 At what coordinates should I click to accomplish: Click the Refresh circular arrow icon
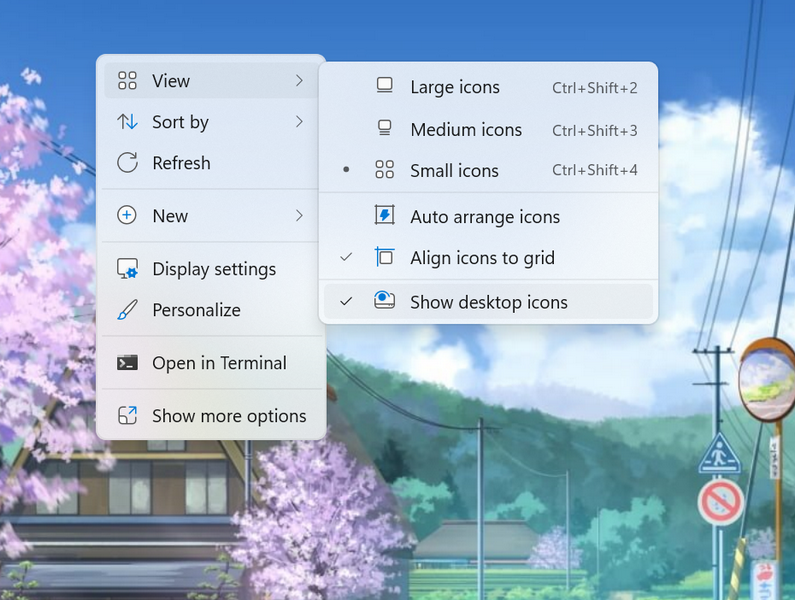point(127,163)
